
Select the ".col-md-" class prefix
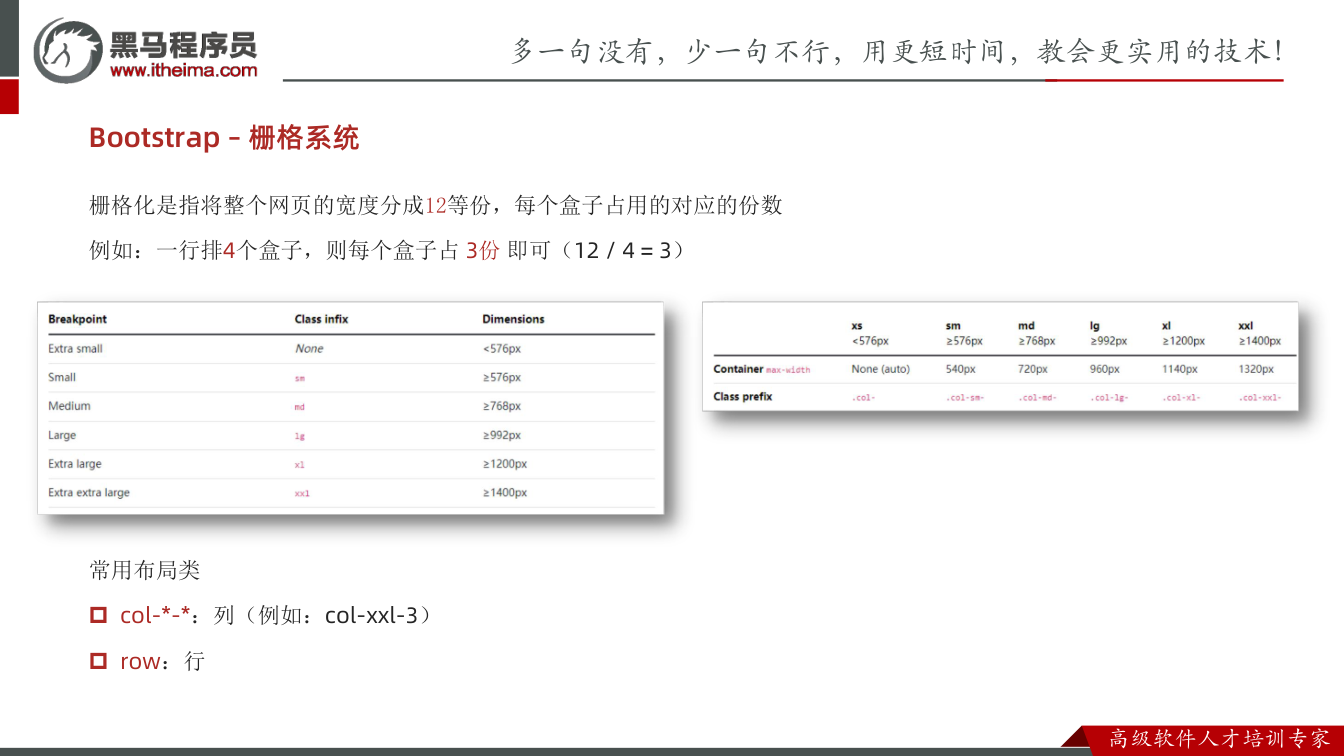click(1038, 398)
